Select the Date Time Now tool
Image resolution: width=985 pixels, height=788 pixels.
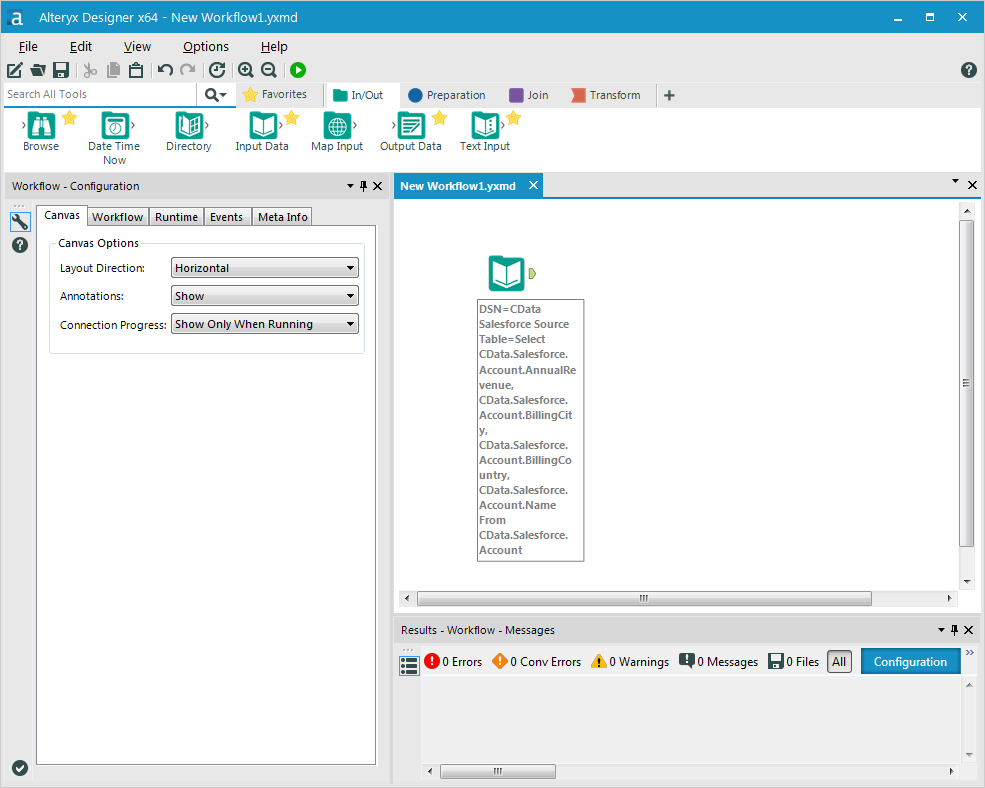pos(114,138)
